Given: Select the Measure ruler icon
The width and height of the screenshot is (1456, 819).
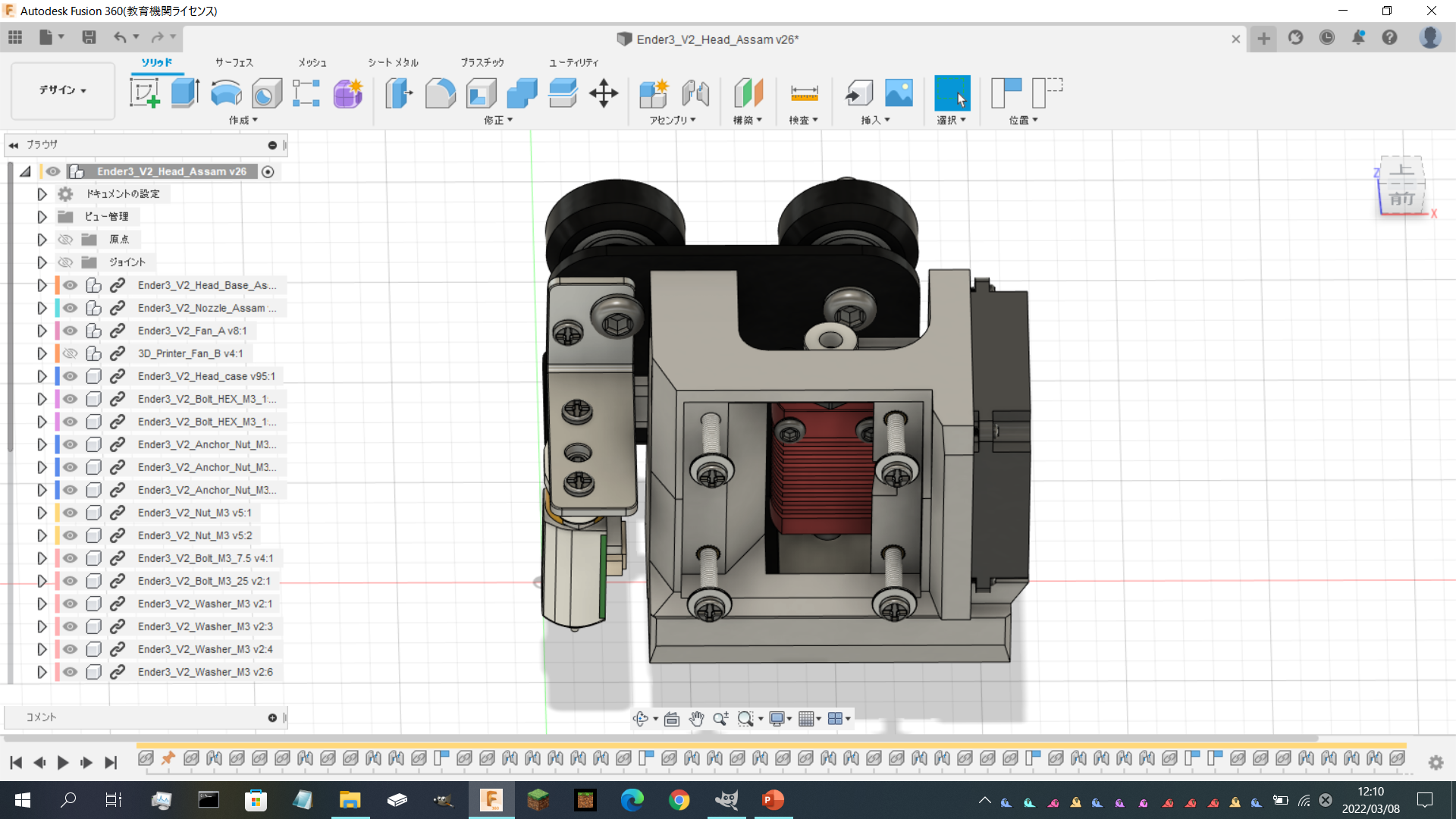Looking at the screenshot, I should tap(804, 93).
